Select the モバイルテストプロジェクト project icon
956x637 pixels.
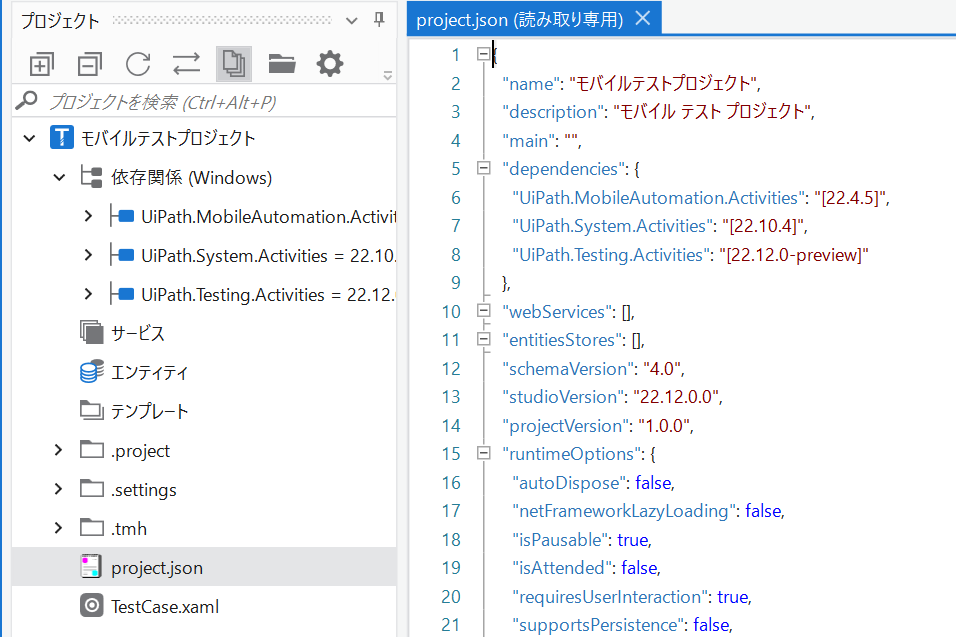pos(62,138)
